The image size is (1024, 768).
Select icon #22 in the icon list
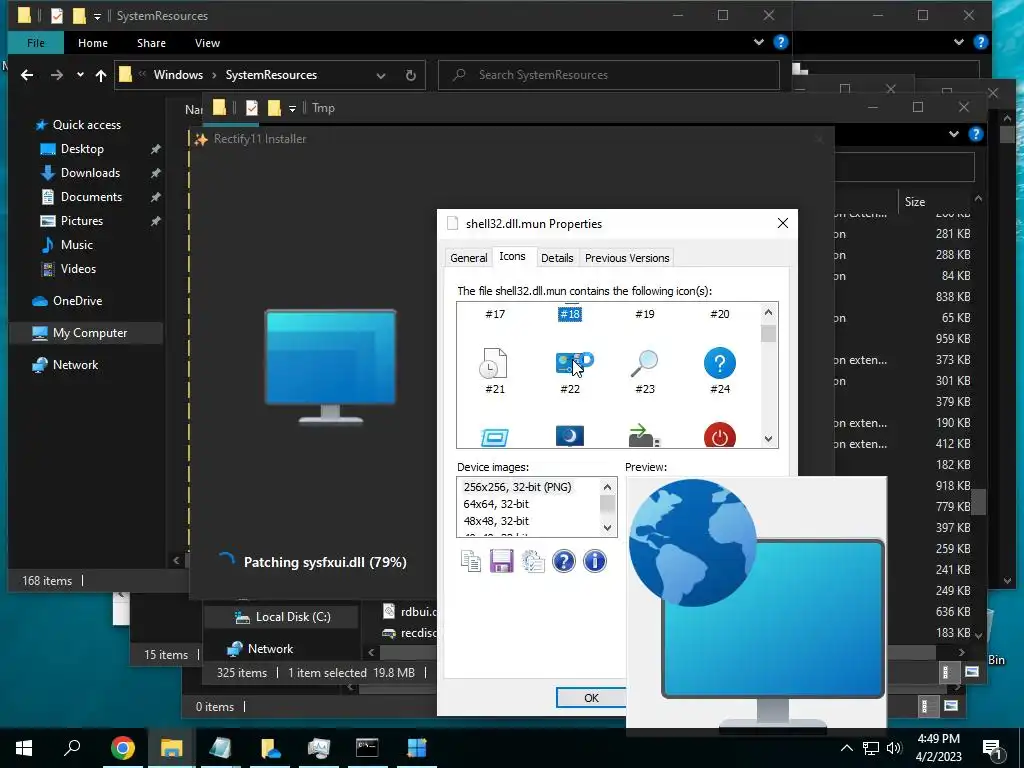(x=570, y=363)
